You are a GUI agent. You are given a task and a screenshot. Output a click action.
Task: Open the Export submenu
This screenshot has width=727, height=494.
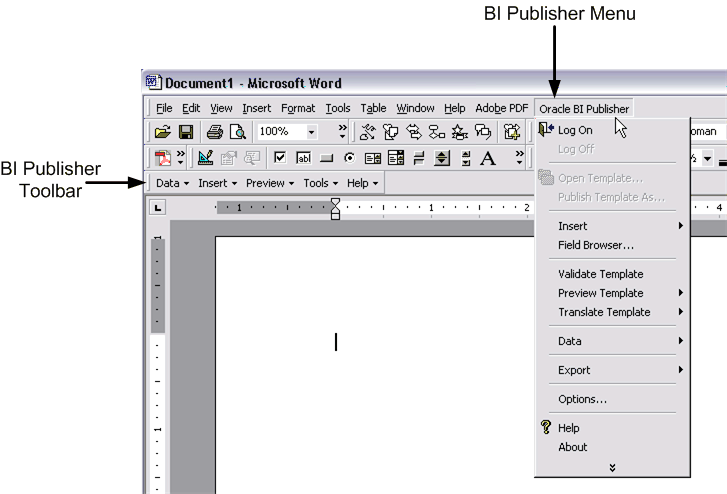[x=612, y=370]
